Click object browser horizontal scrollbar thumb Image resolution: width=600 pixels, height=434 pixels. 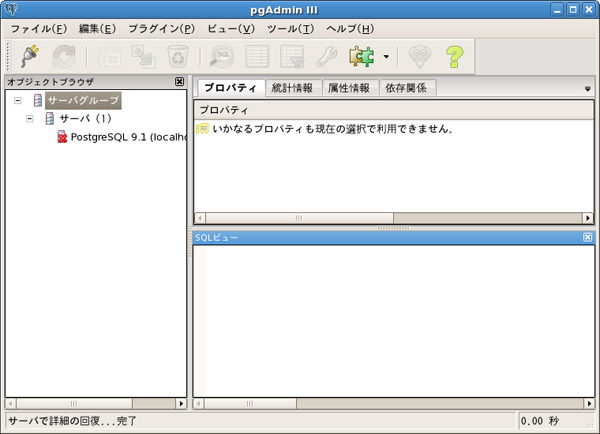74,403
